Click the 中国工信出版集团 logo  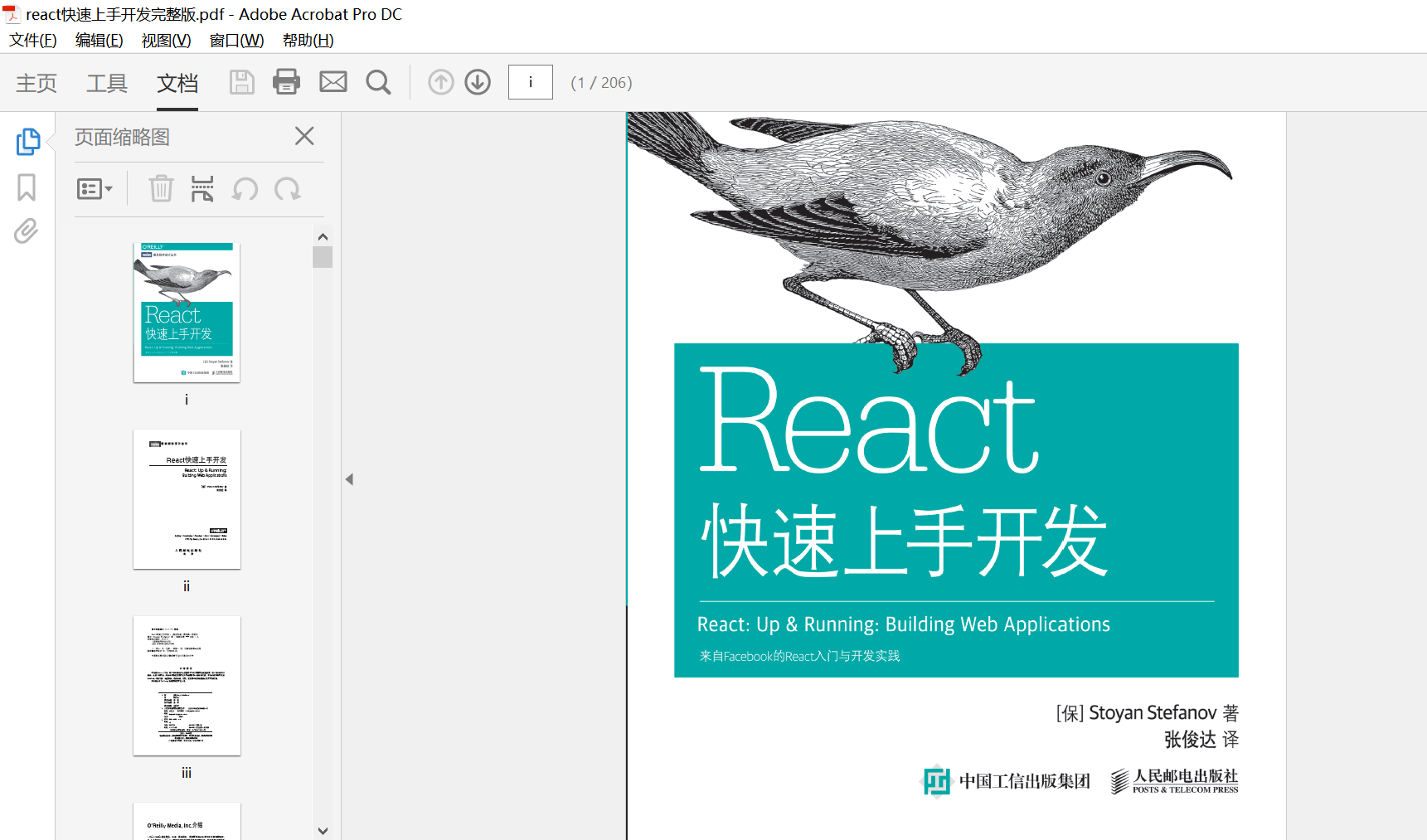[1006, 780]
